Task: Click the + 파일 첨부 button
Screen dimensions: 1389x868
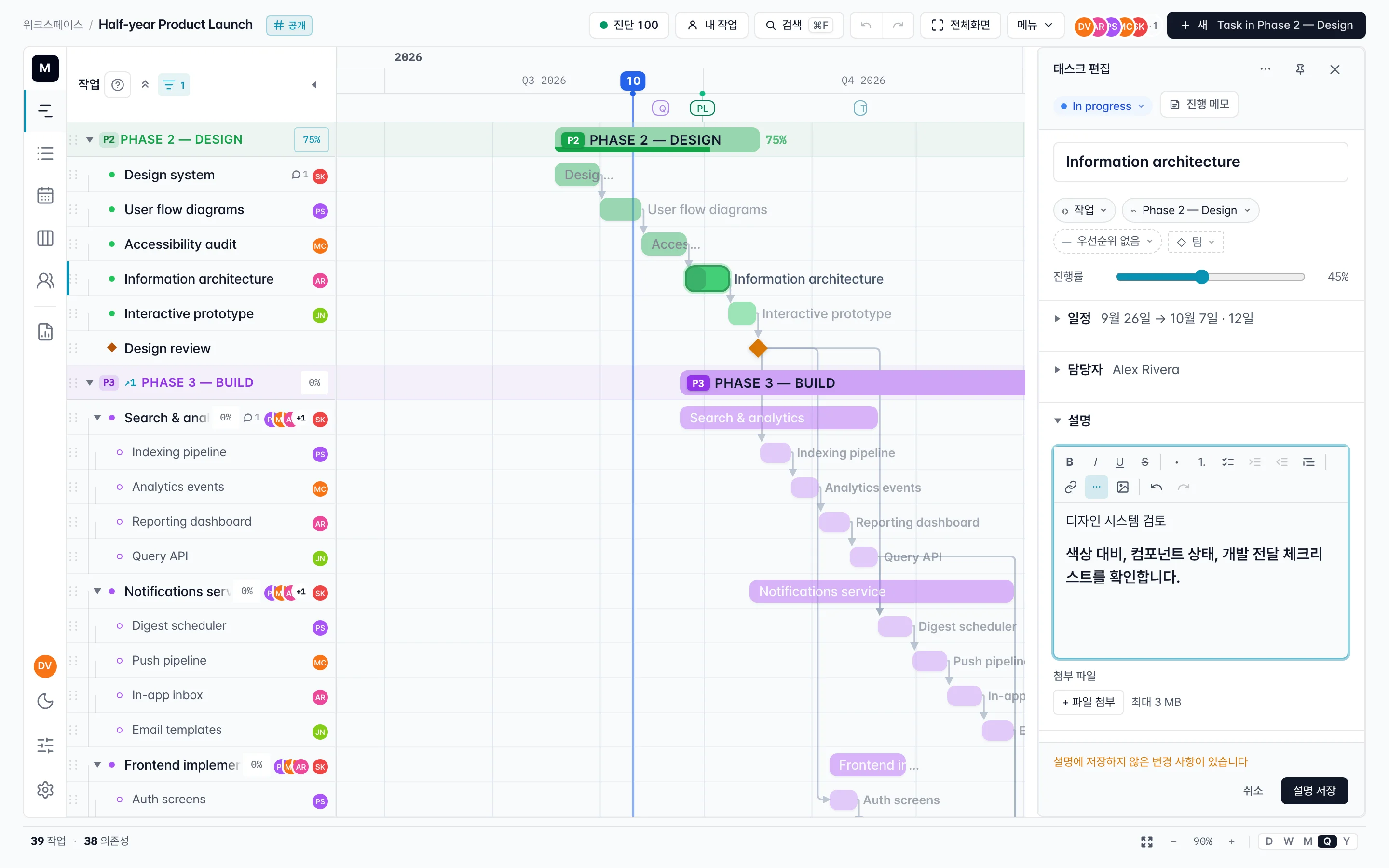Action: 1088,702
